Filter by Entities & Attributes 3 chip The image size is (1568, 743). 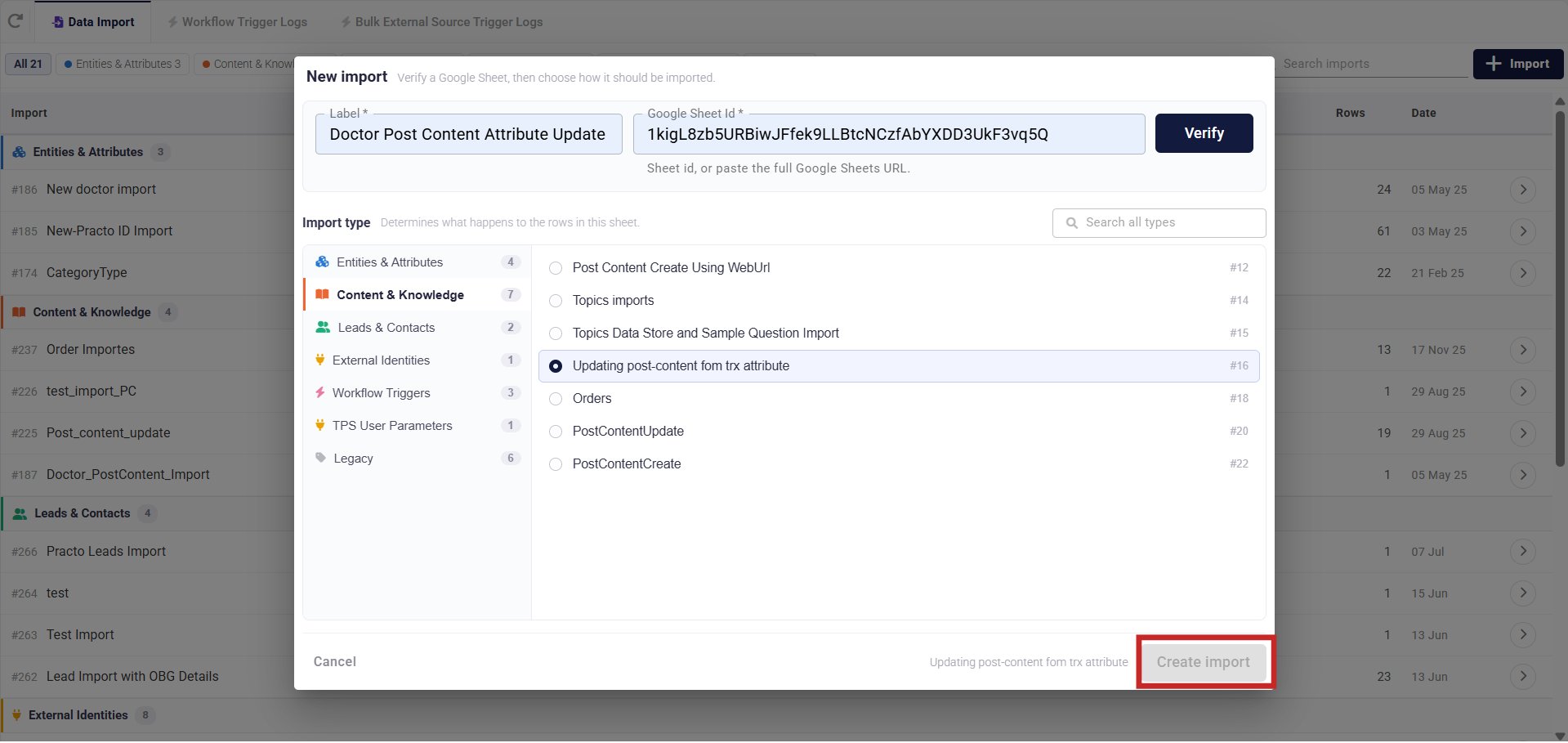[123, 64]
